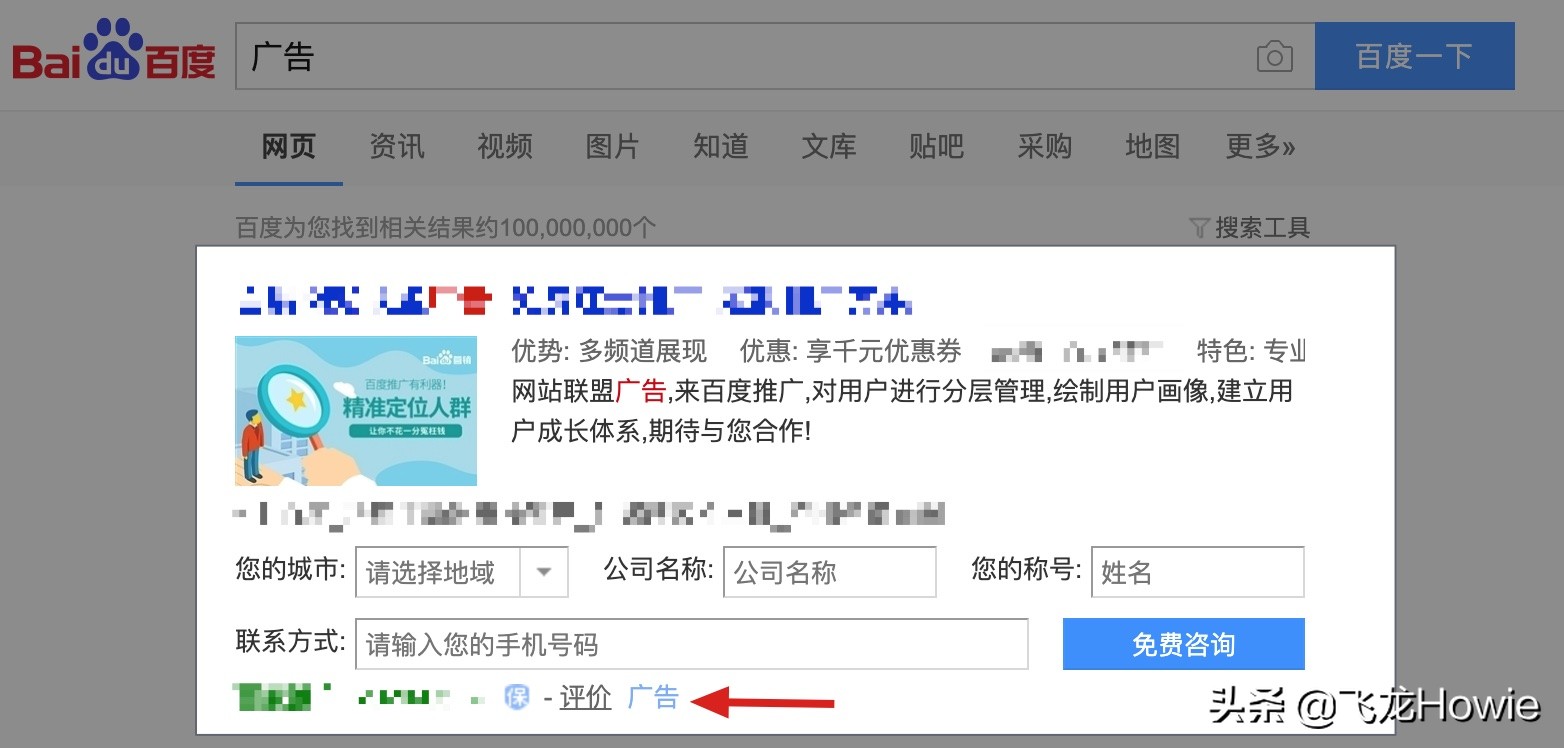Screen dimensions: 1564x748
Task: Click the 百度一下 search button
Action: tap(1414, 56)
